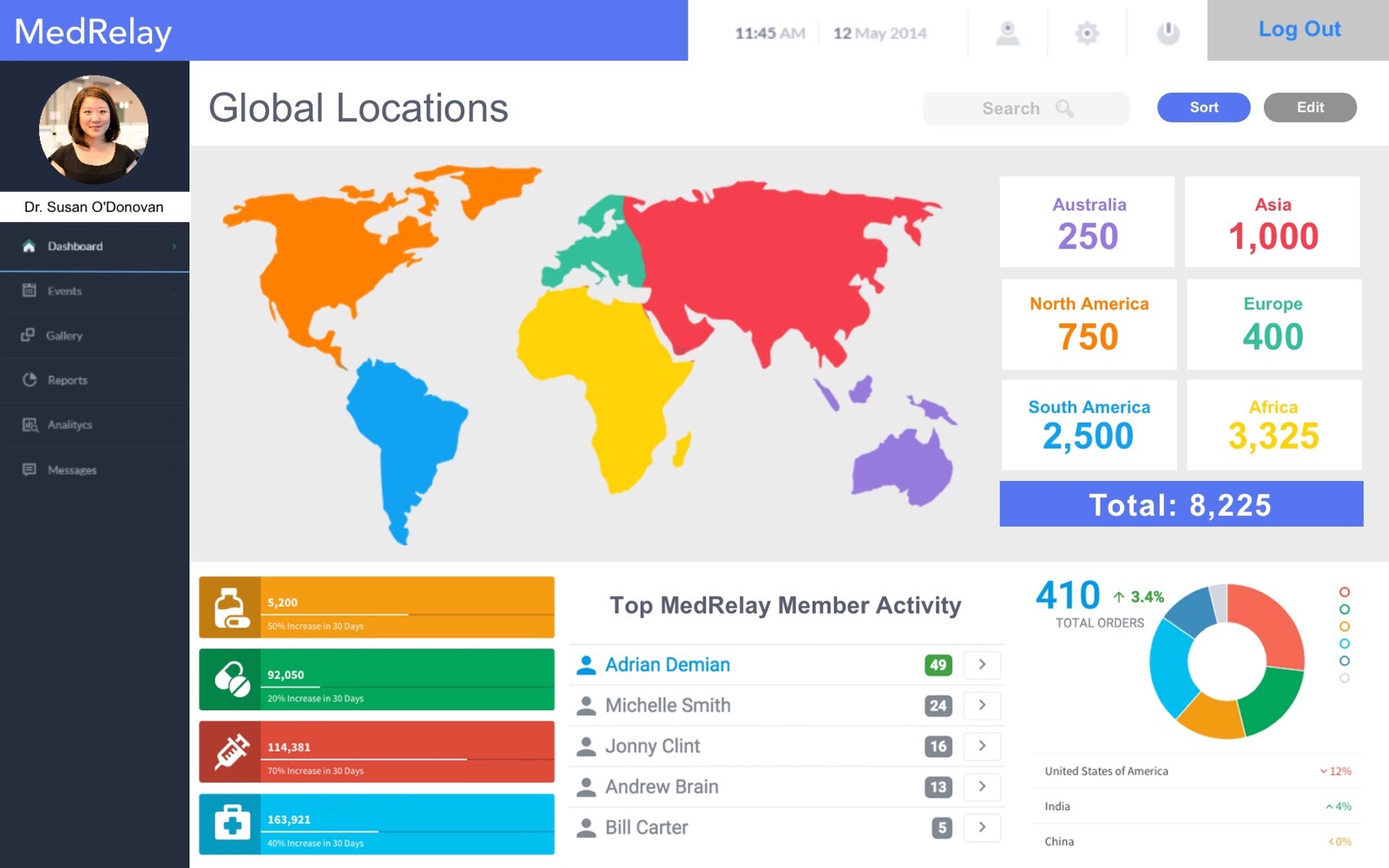Open Messages in the sidebar

[x=95, y=470]
